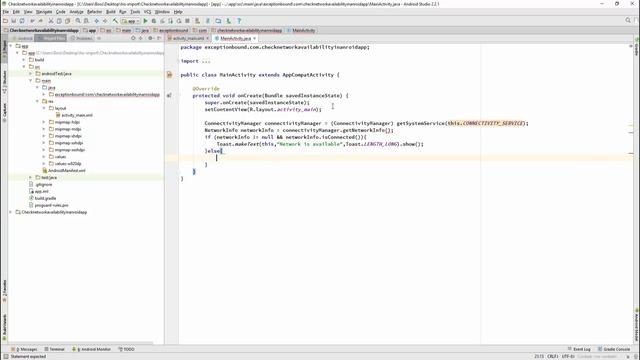
Task: Open the Terminal tool window button
Action: [x=55, y=349]
